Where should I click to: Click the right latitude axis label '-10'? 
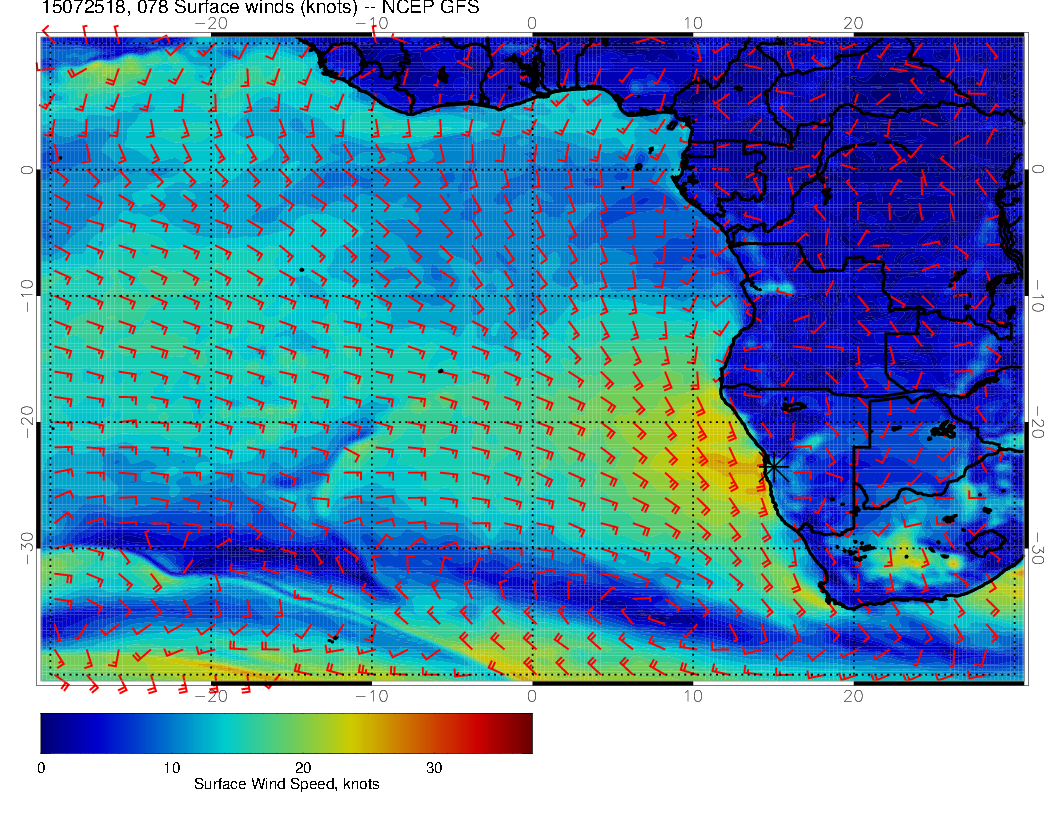(x=1038, y=296)
